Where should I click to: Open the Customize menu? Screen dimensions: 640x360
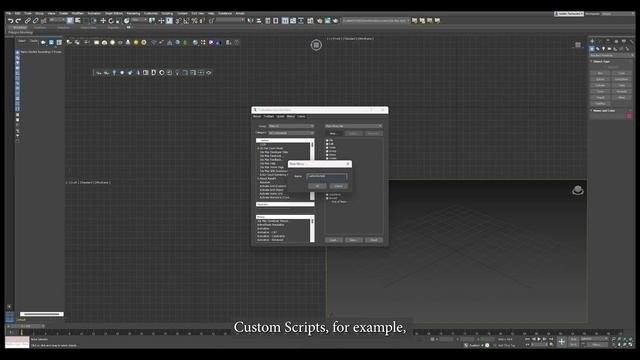click(151, 13)
